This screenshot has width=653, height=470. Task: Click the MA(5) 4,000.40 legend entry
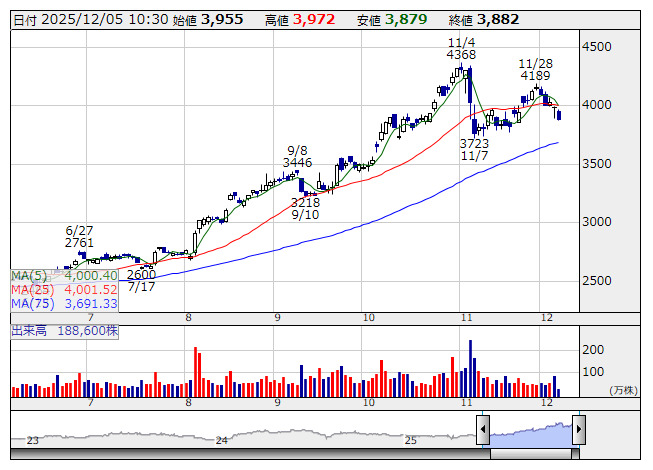pos(64,276)
